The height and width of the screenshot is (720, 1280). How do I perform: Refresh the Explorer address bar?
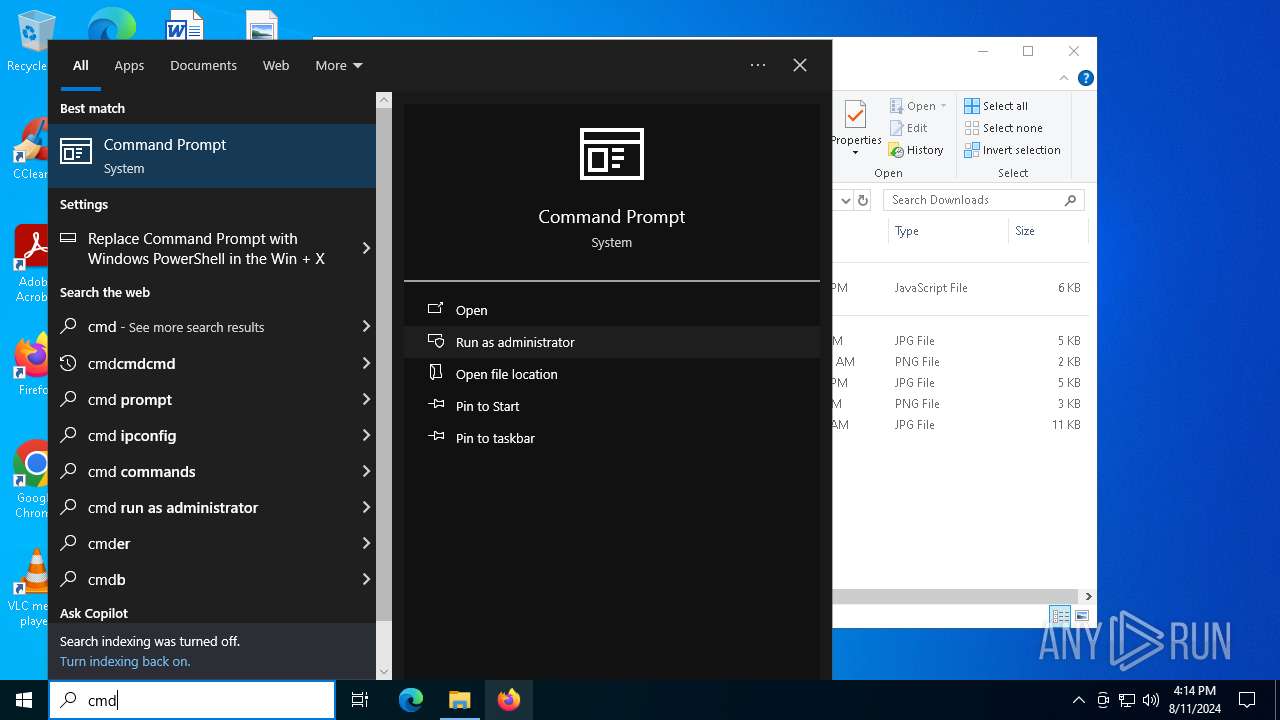click(x=863, y=200)
